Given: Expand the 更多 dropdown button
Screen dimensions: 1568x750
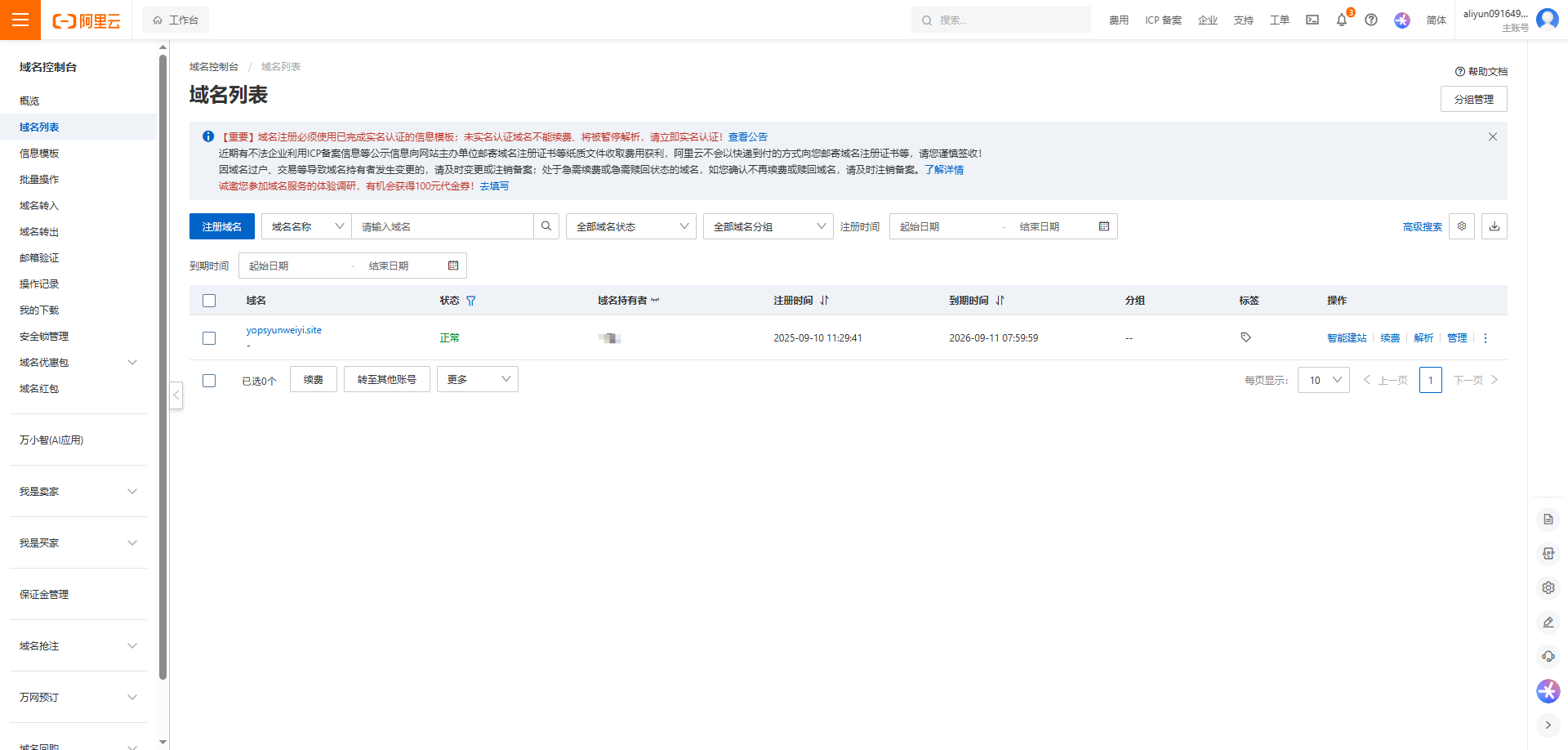Looking at the screenshot, I should click(477, 379).
